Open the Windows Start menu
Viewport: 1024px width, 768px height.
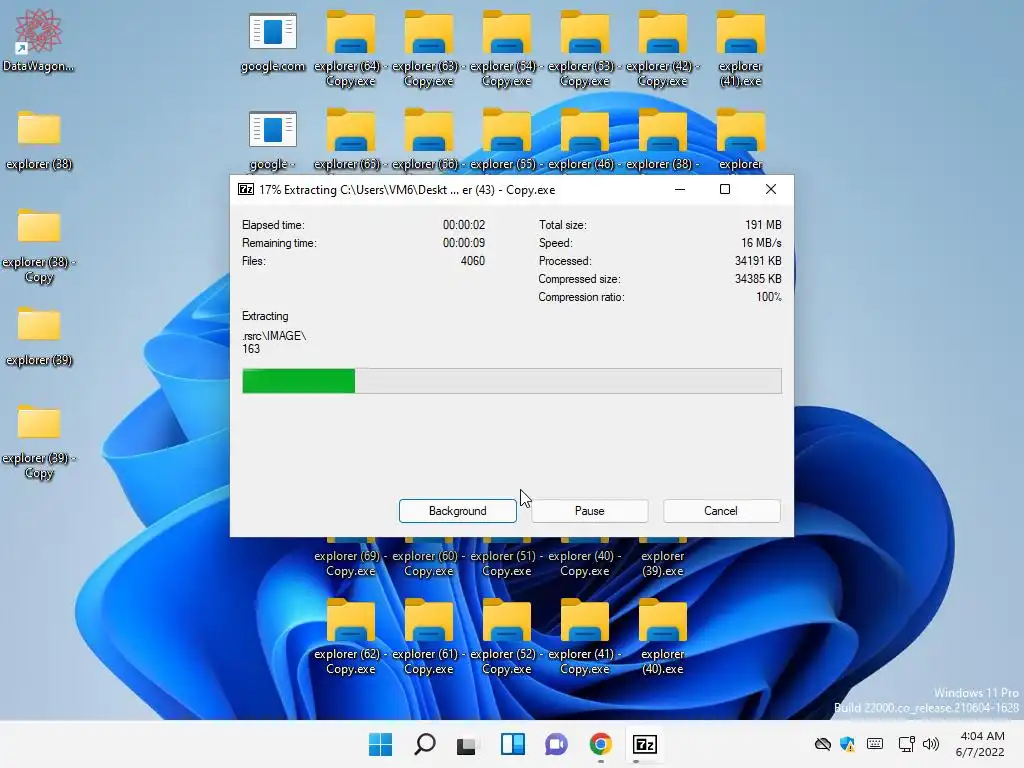(x=381, y=744)
